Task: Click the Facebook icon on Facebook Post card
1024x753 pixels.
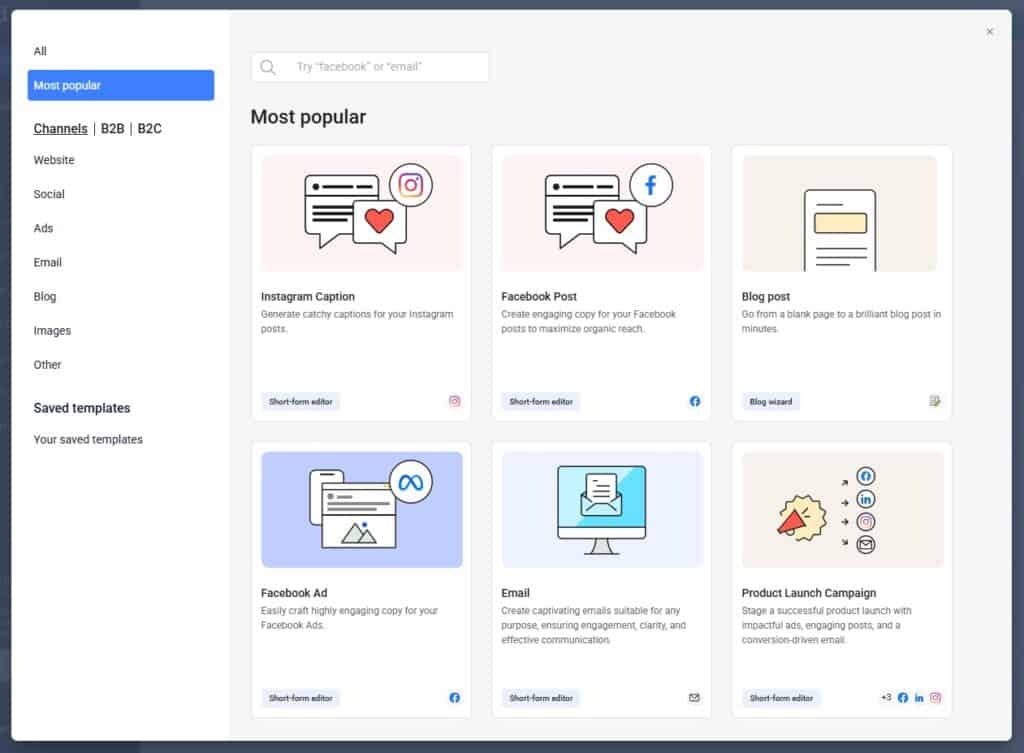Action: click(x=695, y=401)
